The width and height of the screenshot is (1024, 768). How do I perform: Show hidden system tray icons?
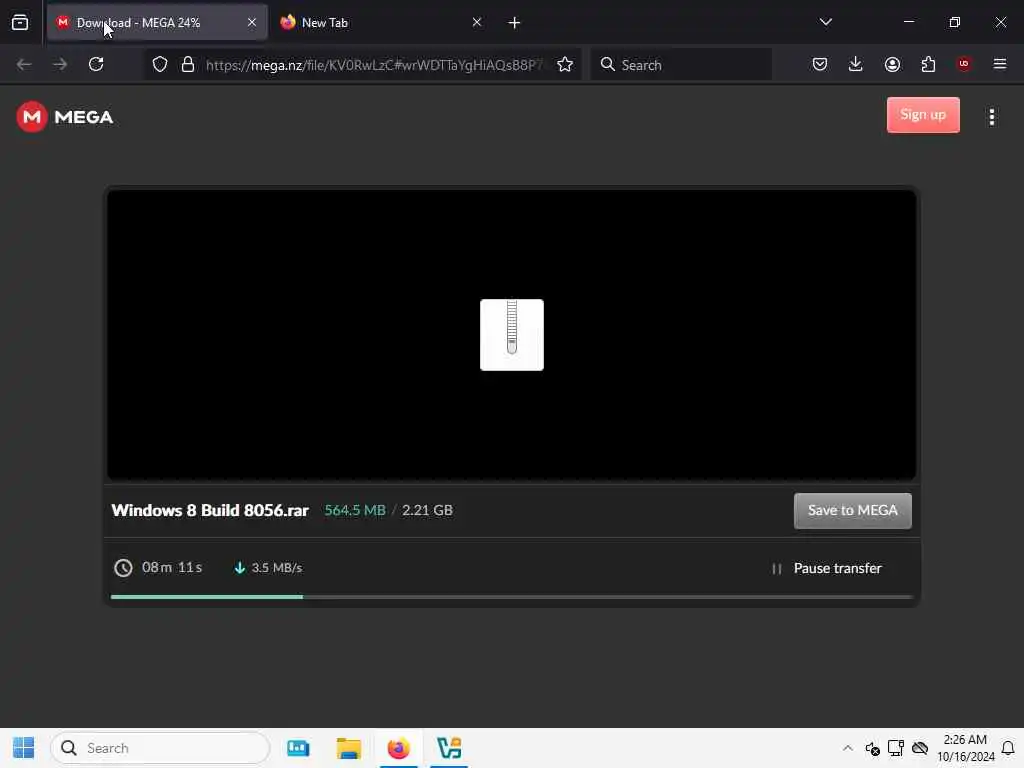[x=848, y=748]
